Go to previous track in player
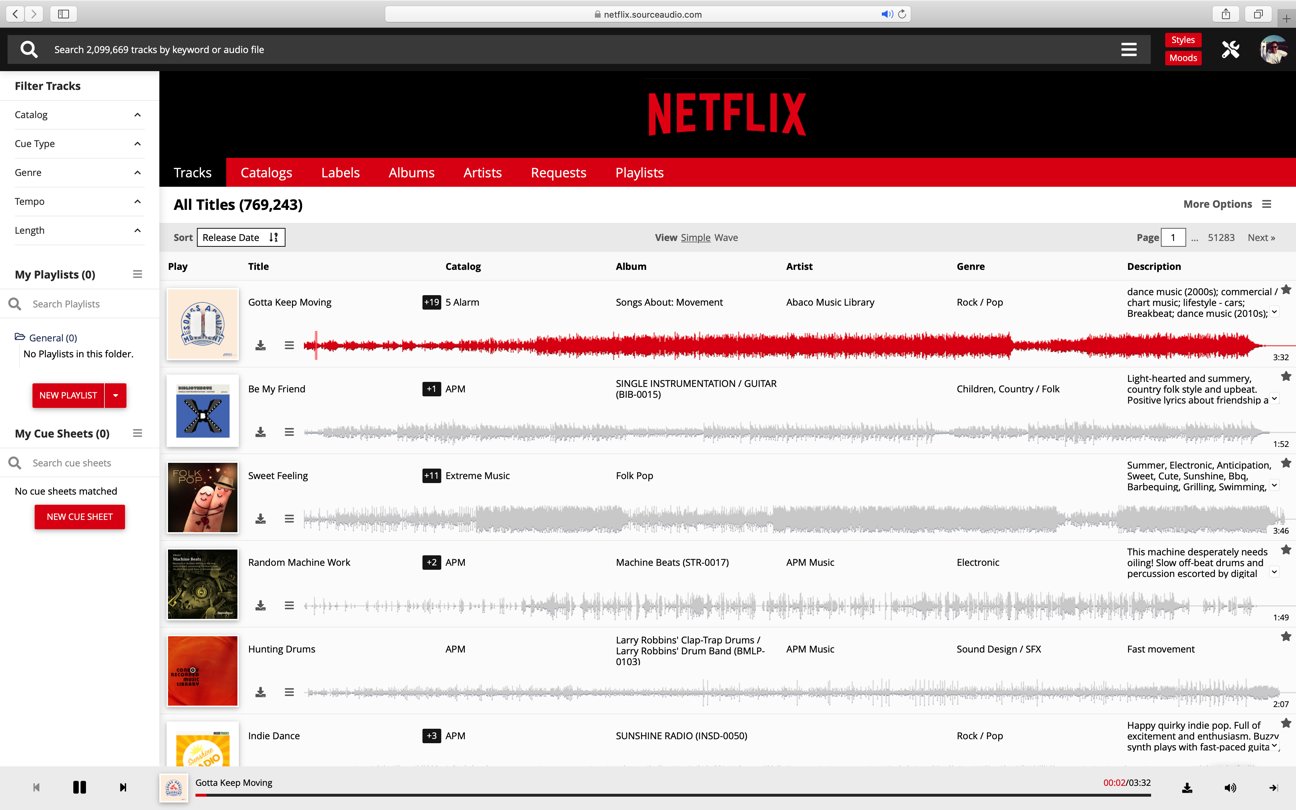Screen dimensions: 1296x810 coord(36,787)
